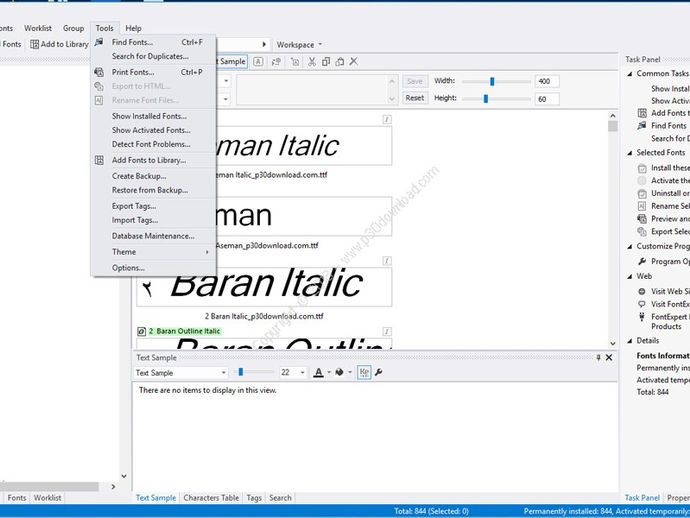Click the Print Fonts printer icon in menu
This screenshot has width=690, height=518.
pyautogui.click(x=99, y=72)
